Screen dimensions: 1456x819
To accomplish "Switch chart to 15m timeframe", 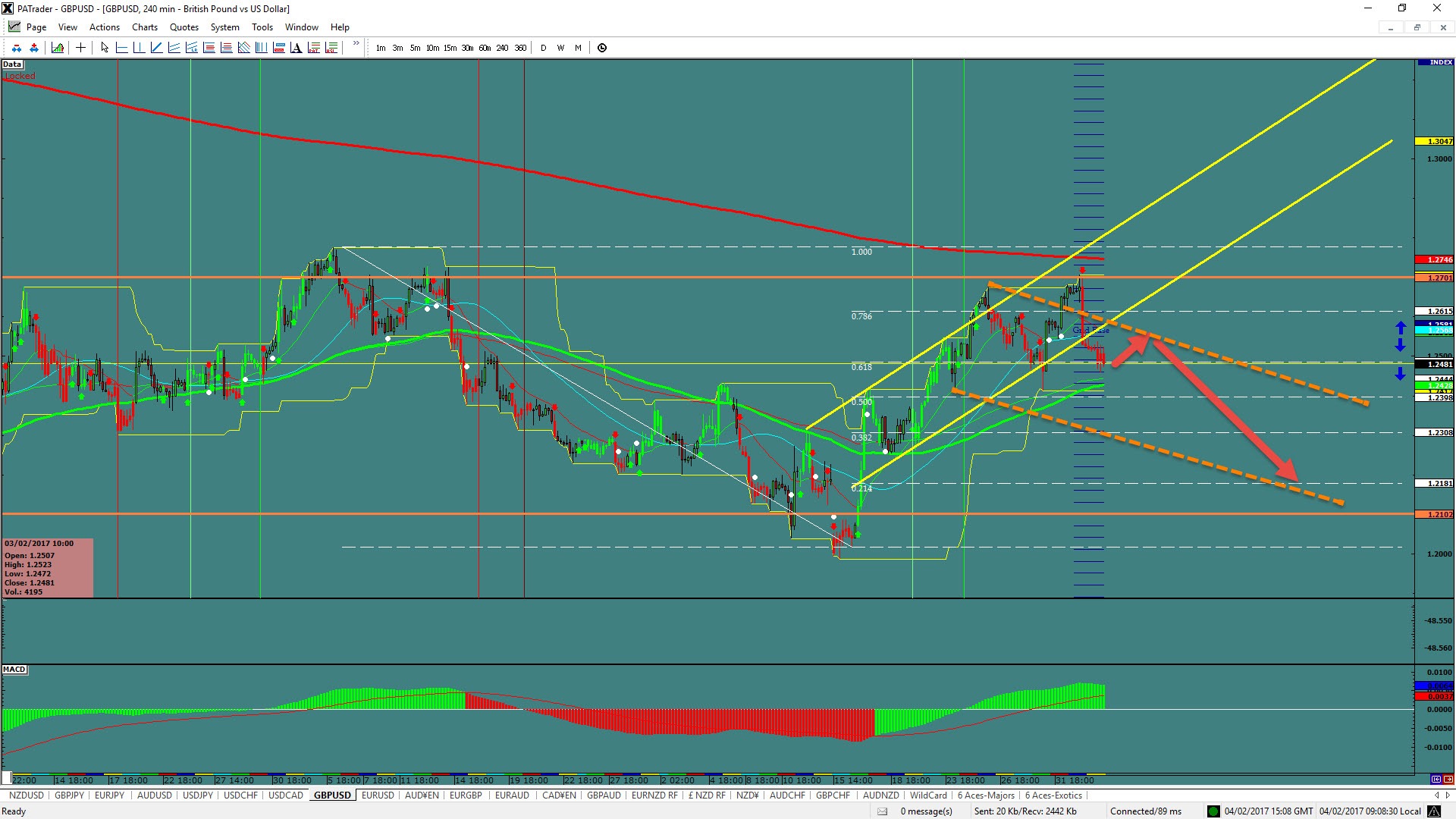I will [450, 48].
